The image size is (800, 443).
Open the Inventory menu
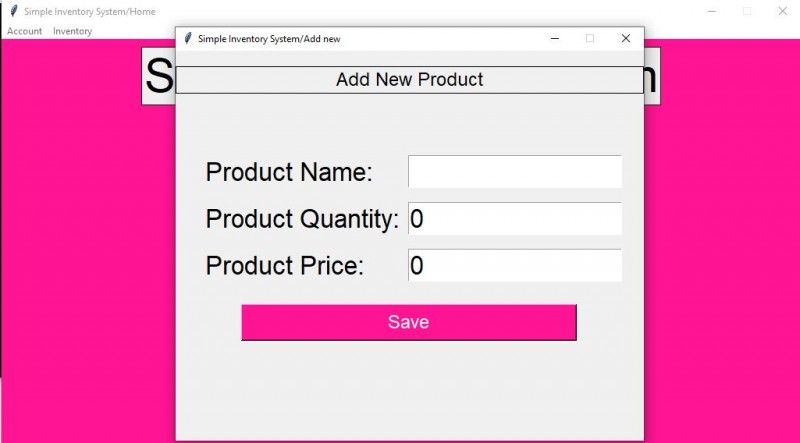click(72, 31)
